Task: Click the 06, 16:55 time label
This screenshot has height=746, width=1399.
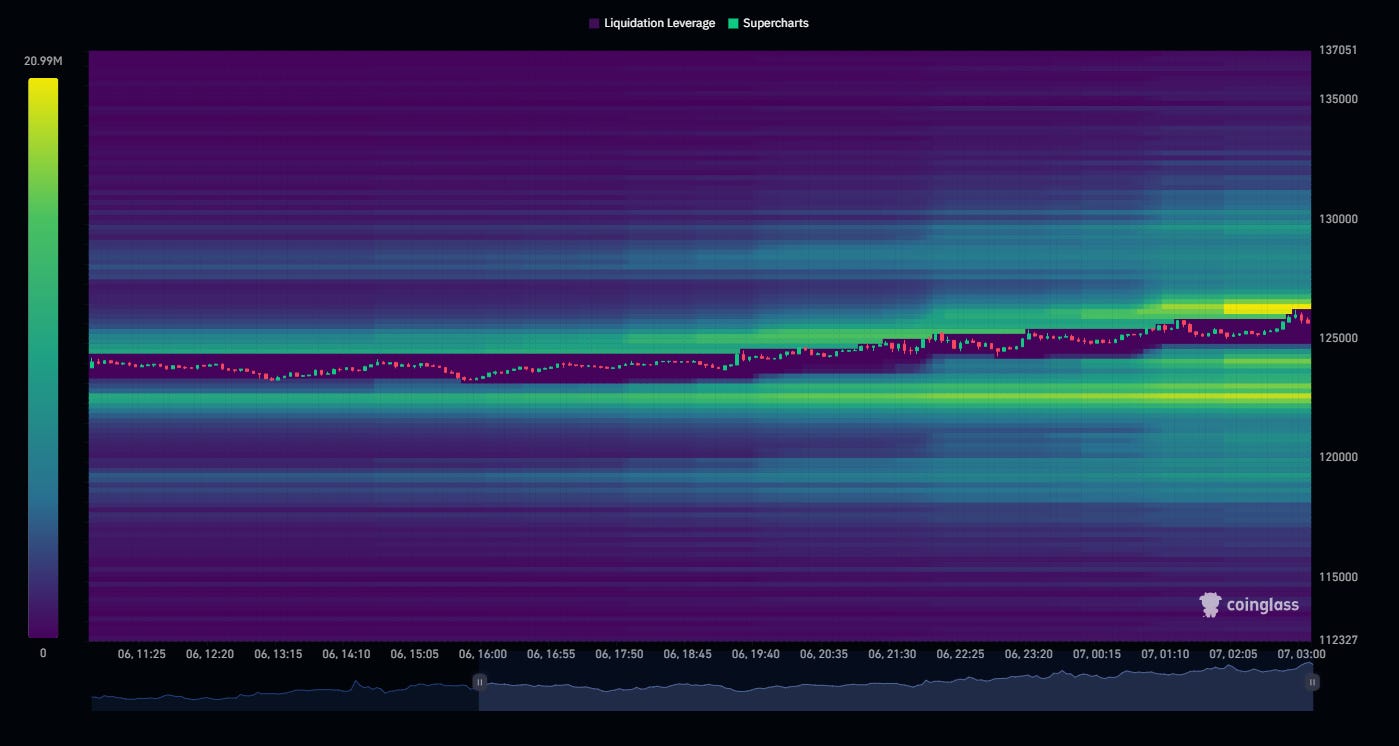Action: tap(550, 654)
